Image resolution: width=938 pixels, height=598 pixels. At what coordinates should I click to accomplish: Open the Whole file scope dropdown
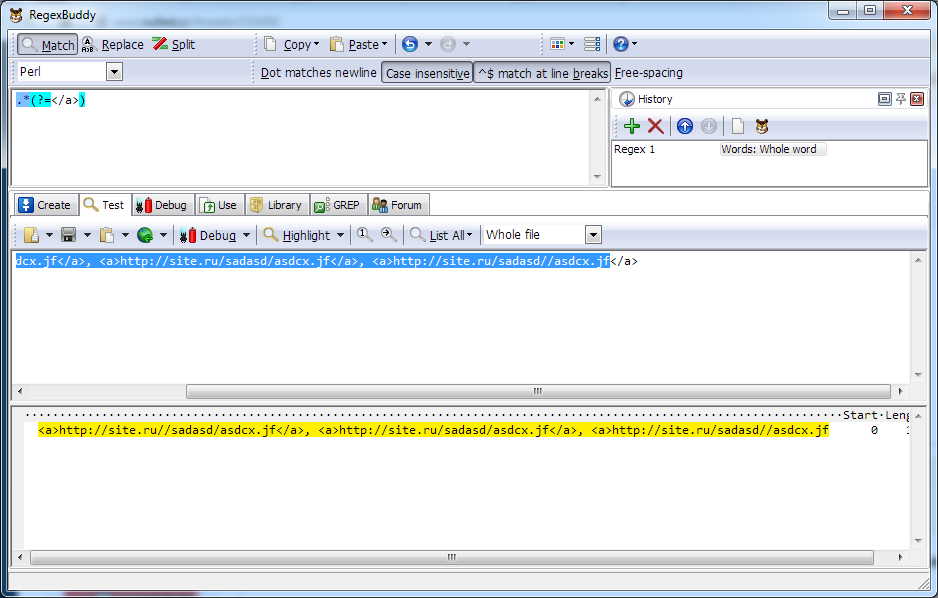click(x=593, y=235)
